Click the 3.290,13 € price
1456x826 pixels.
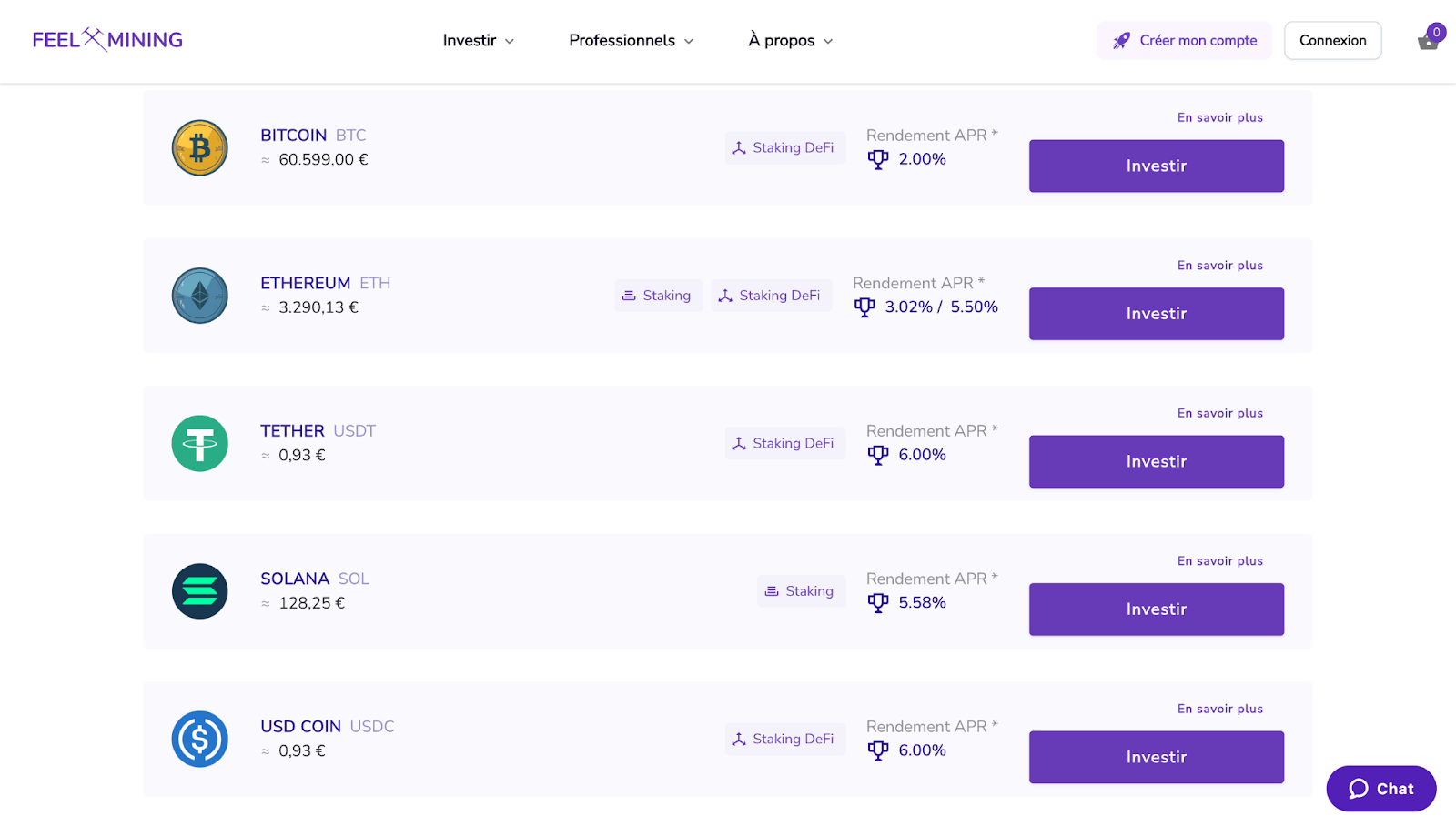[318, 307]
